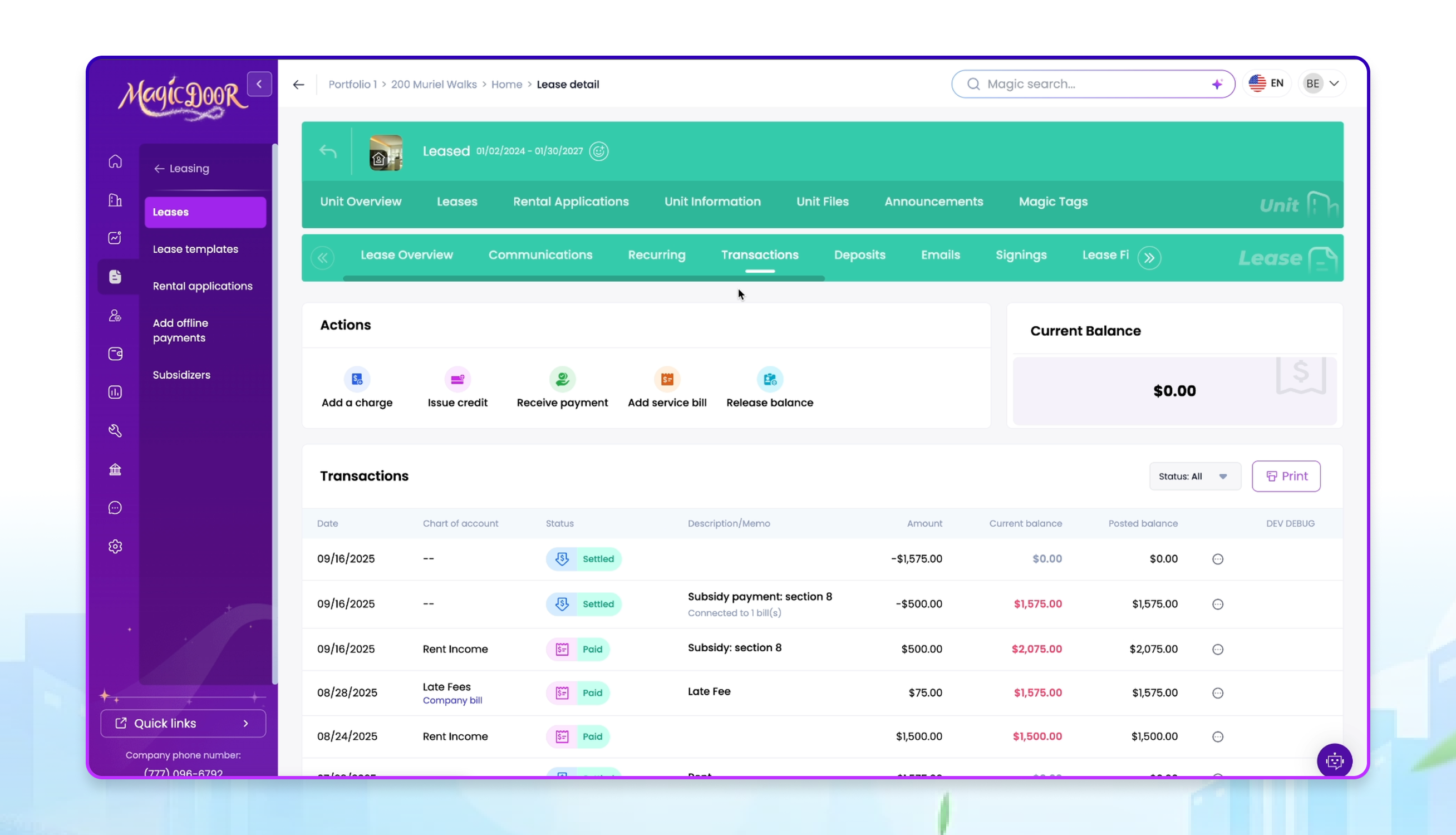The height and width of the screenshot is (835, 1456).
Task: Focus the Magic search field
Action: pos(1093,84)
